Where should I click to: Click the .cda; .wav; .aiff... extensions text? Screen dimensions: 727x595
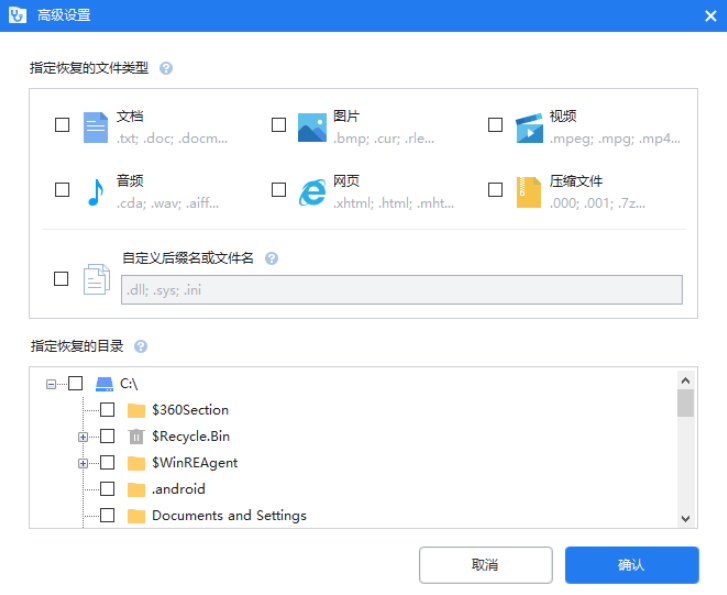pos(167,204)
